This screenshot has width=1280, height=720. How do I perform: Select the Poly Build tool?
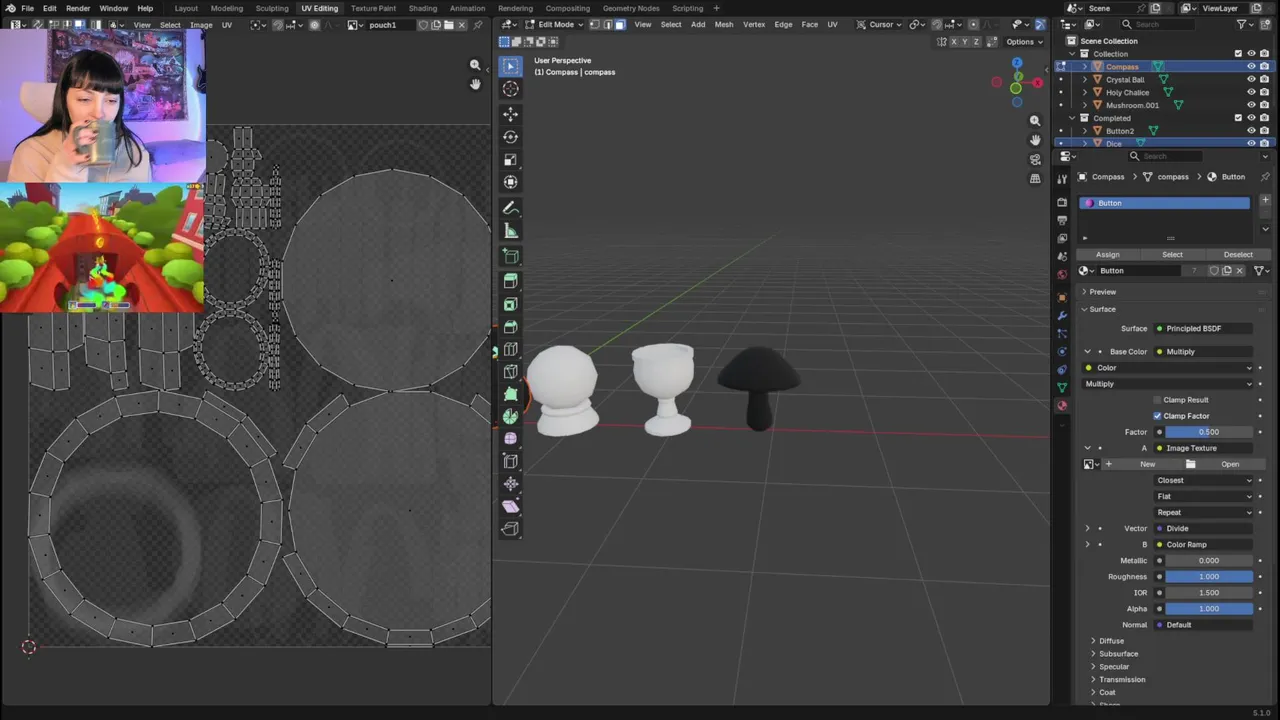[x=510, y=394]
